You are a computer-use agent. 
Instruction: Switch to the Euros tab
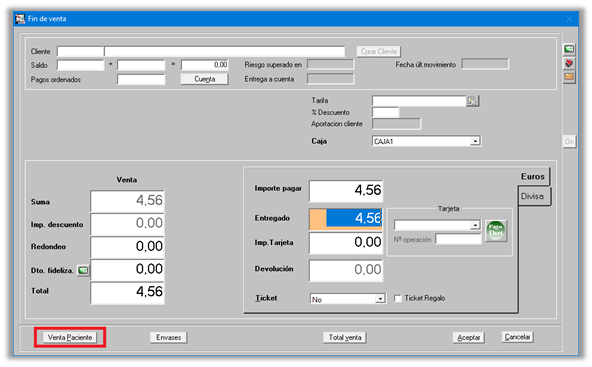point(533,176)
